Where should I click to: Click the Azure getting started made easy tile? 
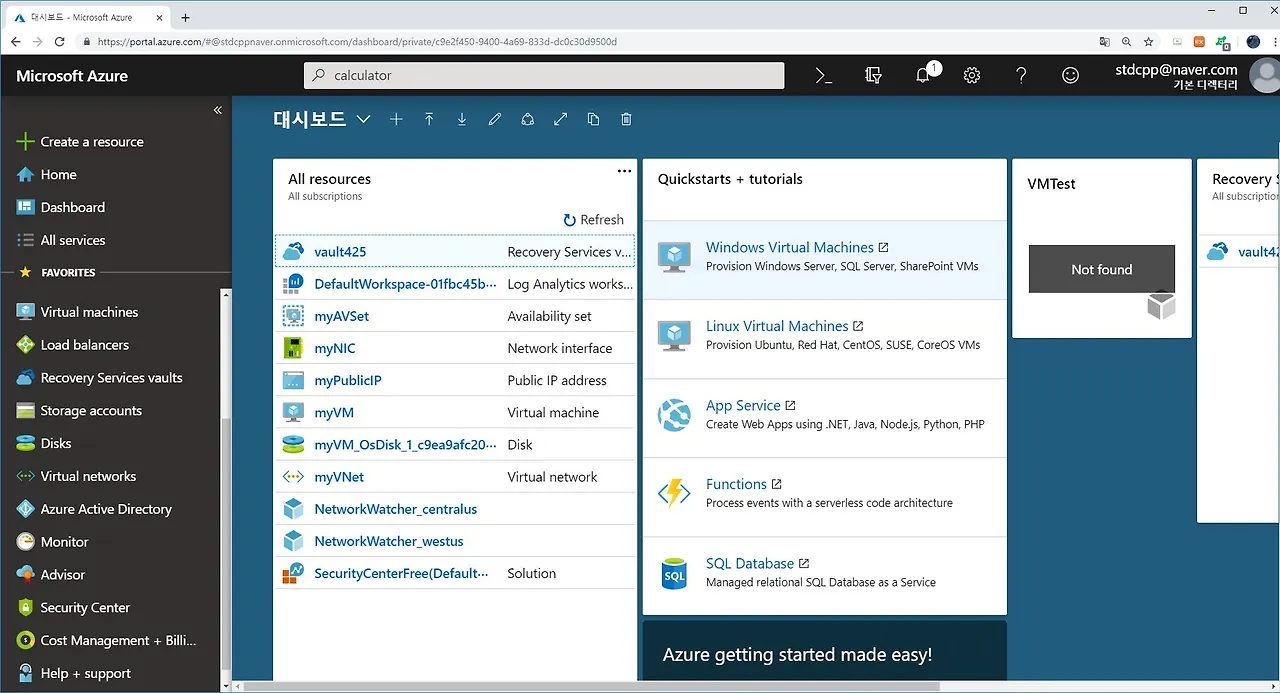824,653
